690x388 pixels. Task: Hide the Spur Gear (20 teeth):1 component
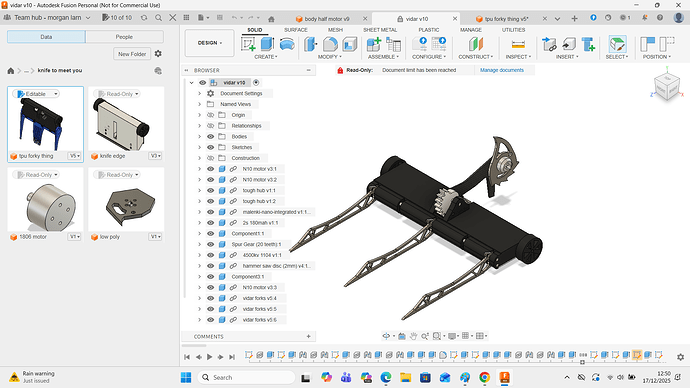(210, 244)
